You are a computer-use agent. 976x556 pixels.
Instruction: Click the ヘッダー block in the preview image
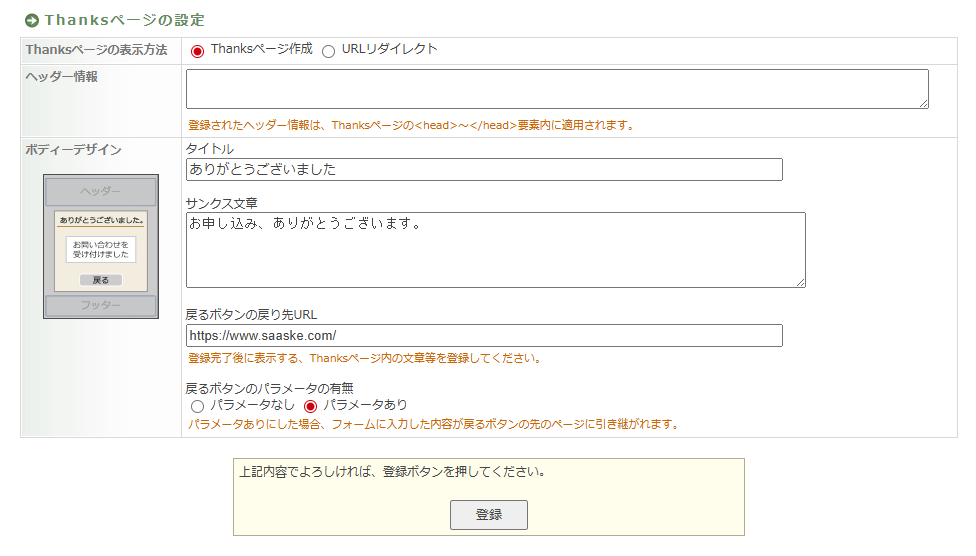(100, 191)
